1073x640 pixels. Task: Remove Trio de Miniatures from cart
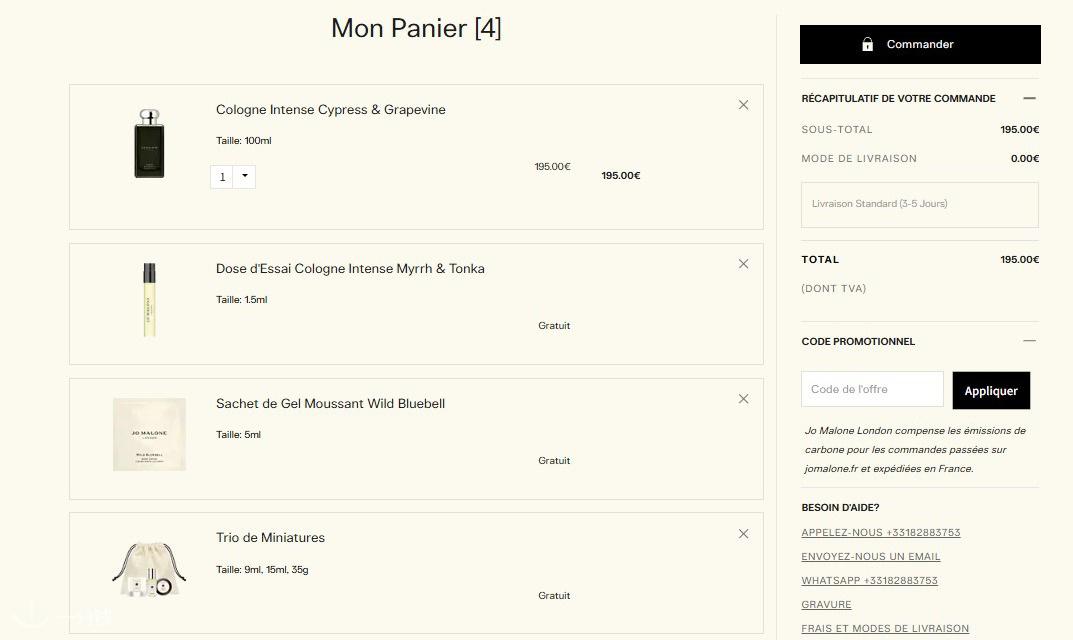[x=743, y=533]
